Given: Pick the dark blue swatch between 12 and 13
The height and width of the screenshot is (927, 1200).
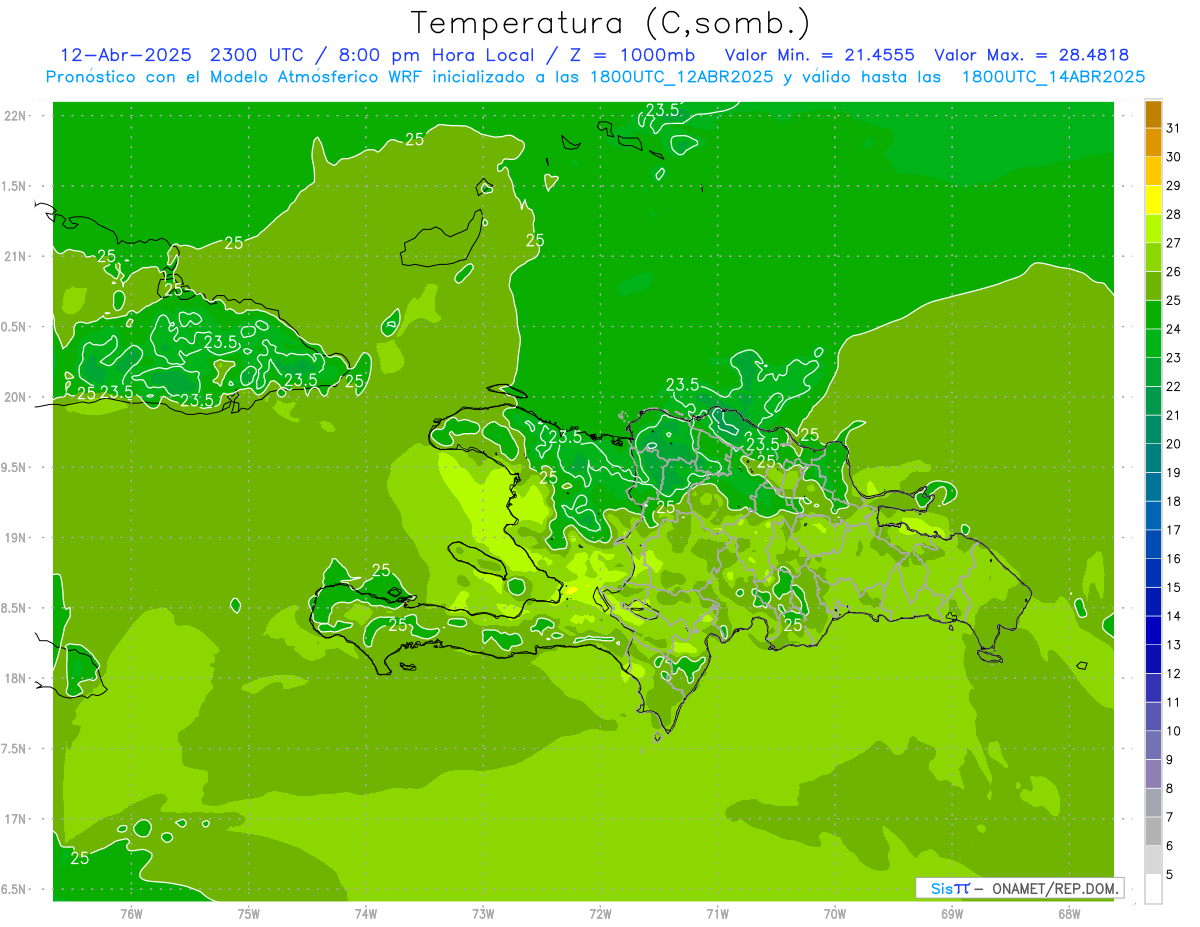Looking at the screenshot, I should tap(1153, 659).
